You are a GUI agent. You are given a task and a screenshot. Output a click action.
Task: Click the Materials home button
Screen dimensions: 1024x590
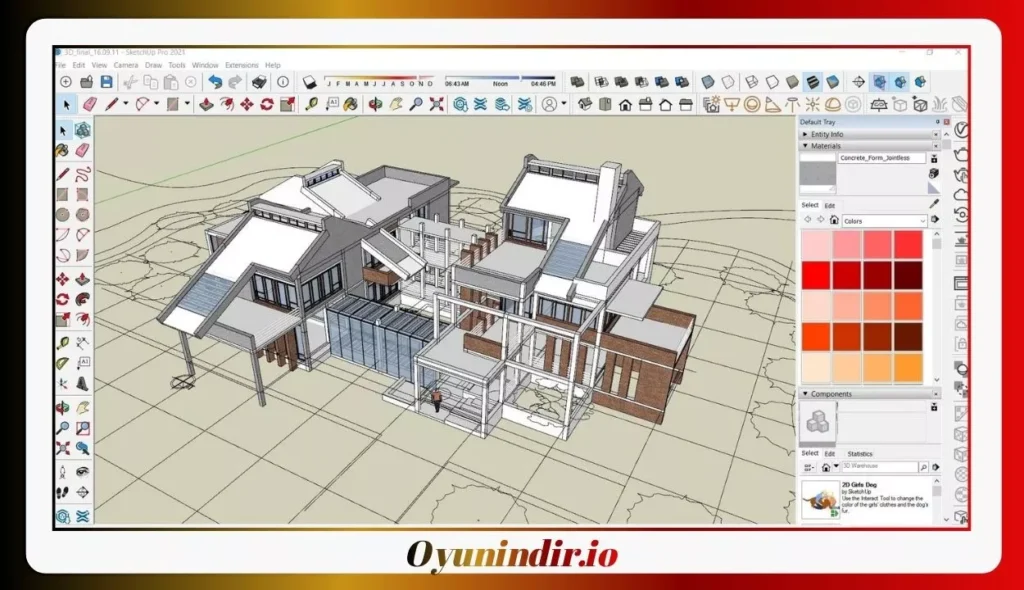tap(834, 220)
